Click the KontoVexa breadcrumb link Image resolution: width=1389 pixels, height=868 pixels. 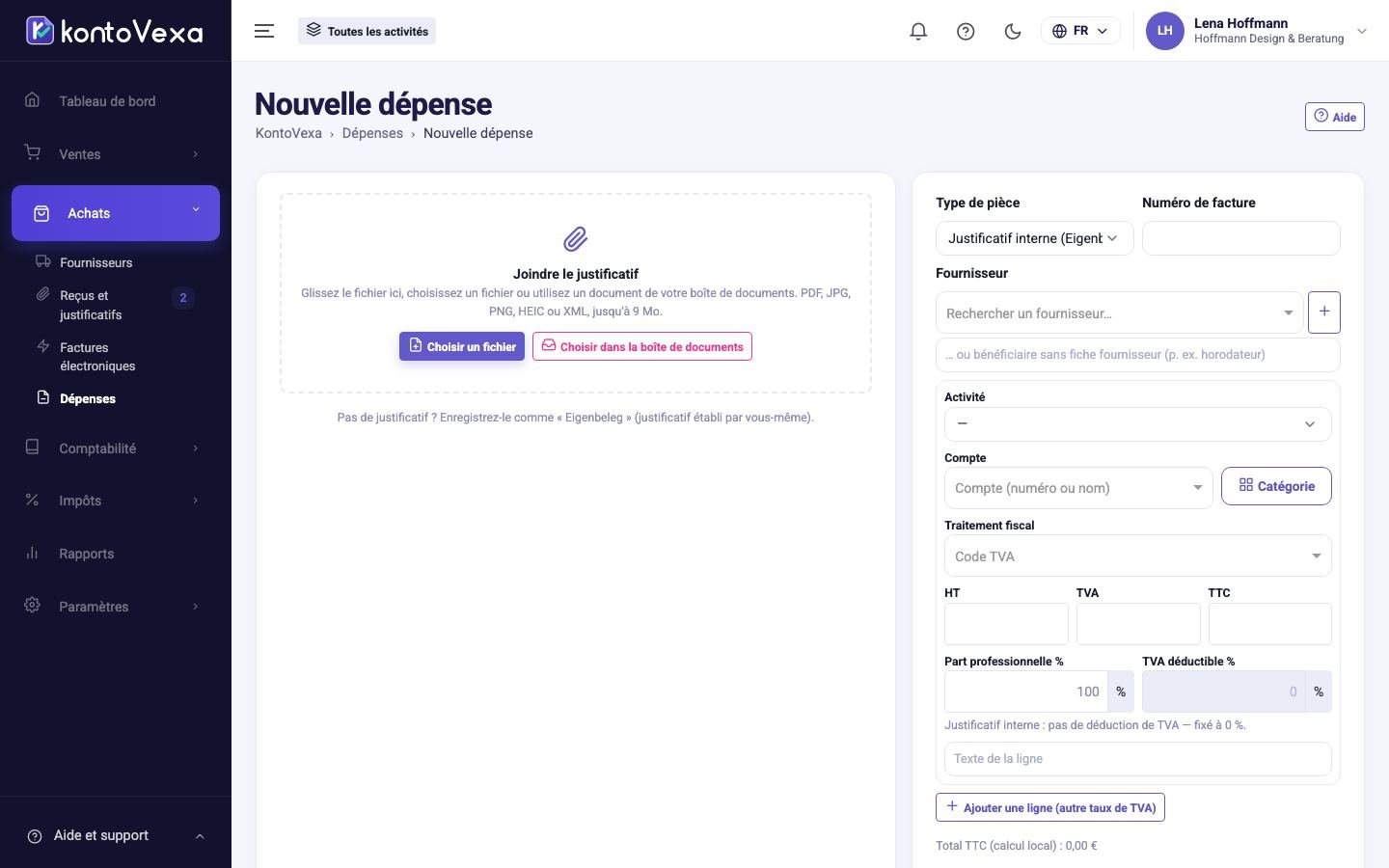coord(288,133)
